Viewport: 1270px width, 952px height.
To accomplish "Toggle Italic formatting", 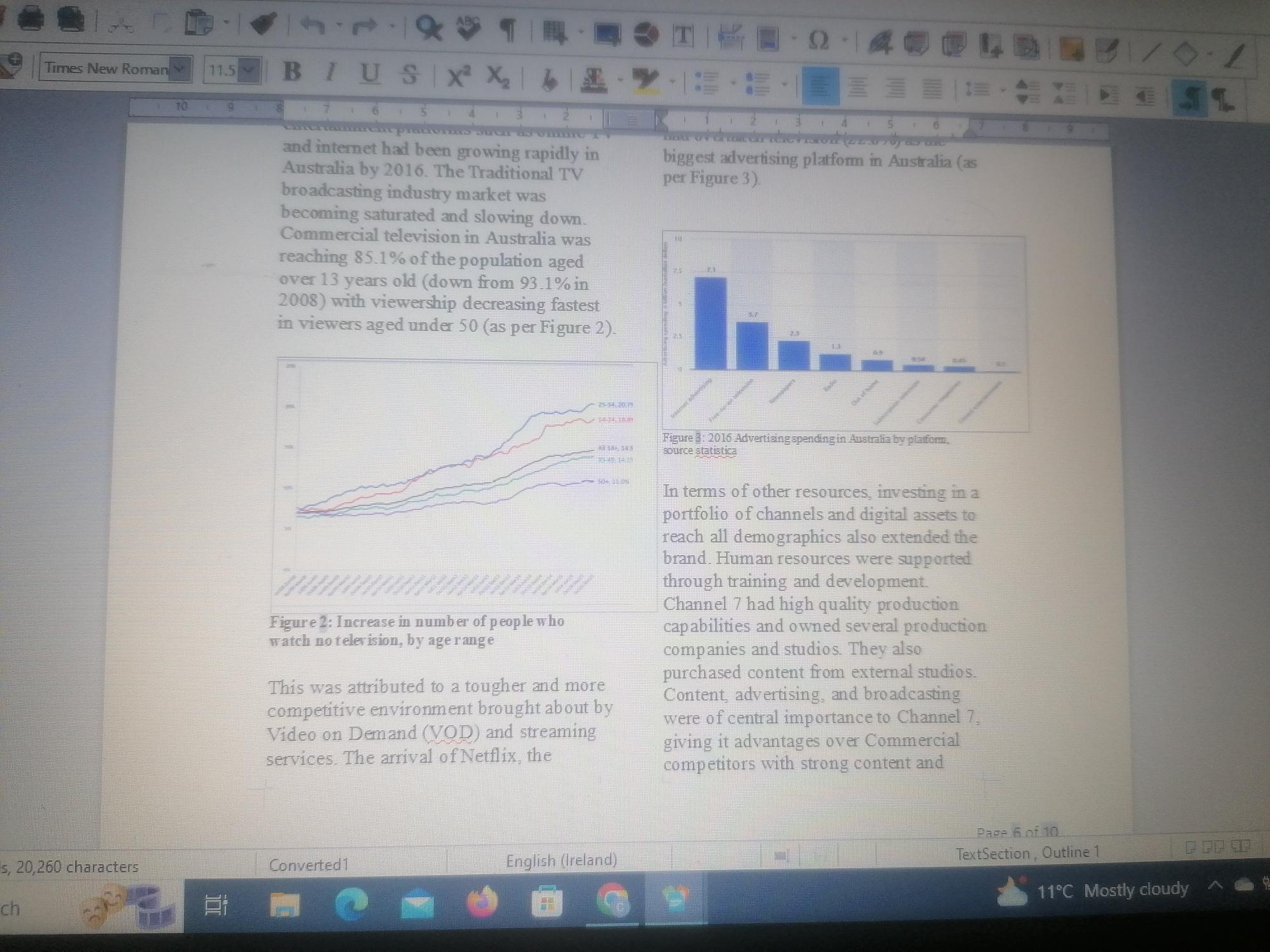I will coord(330,72).
